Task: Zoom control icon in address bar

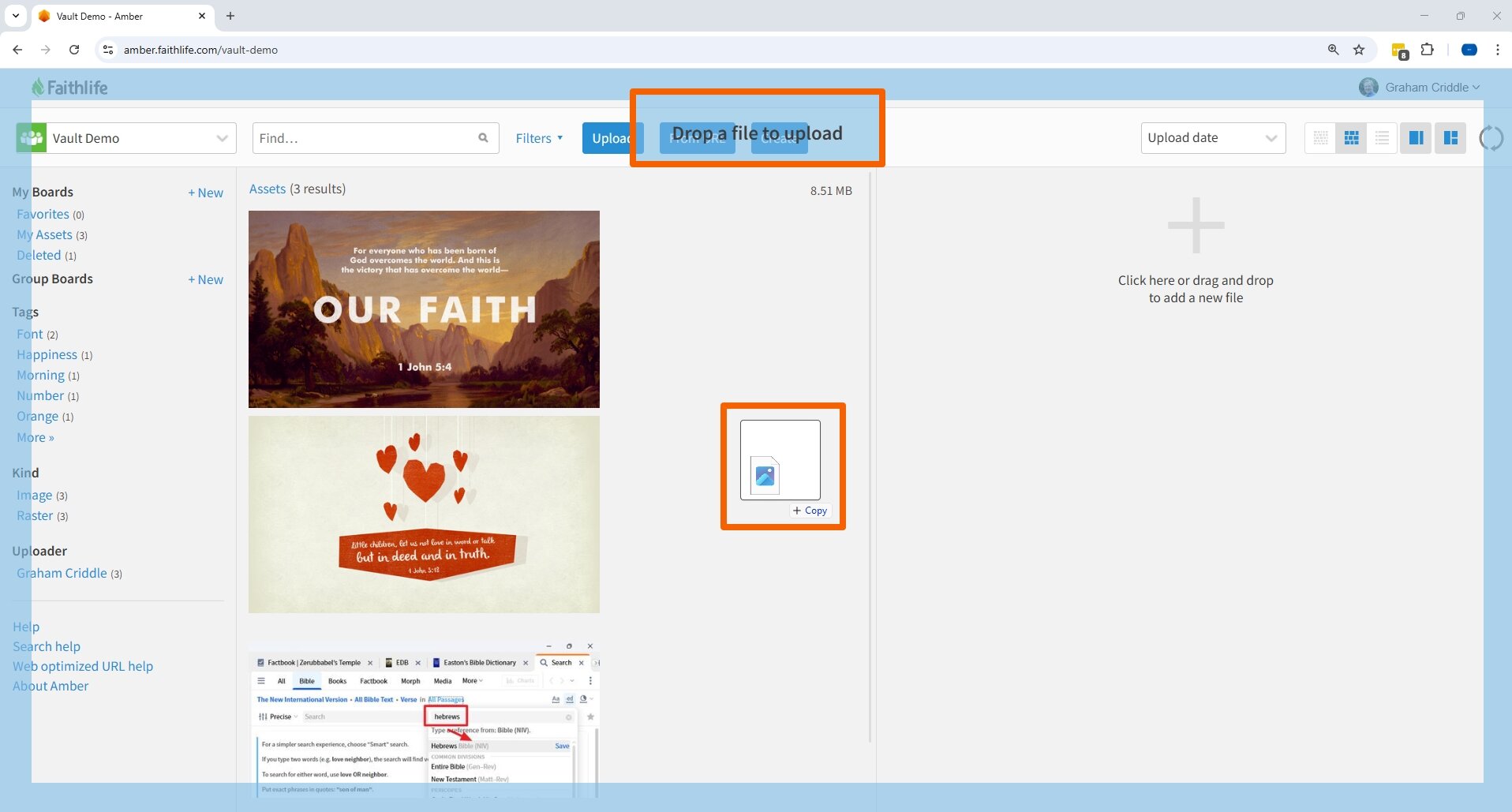Action: 1333,50
